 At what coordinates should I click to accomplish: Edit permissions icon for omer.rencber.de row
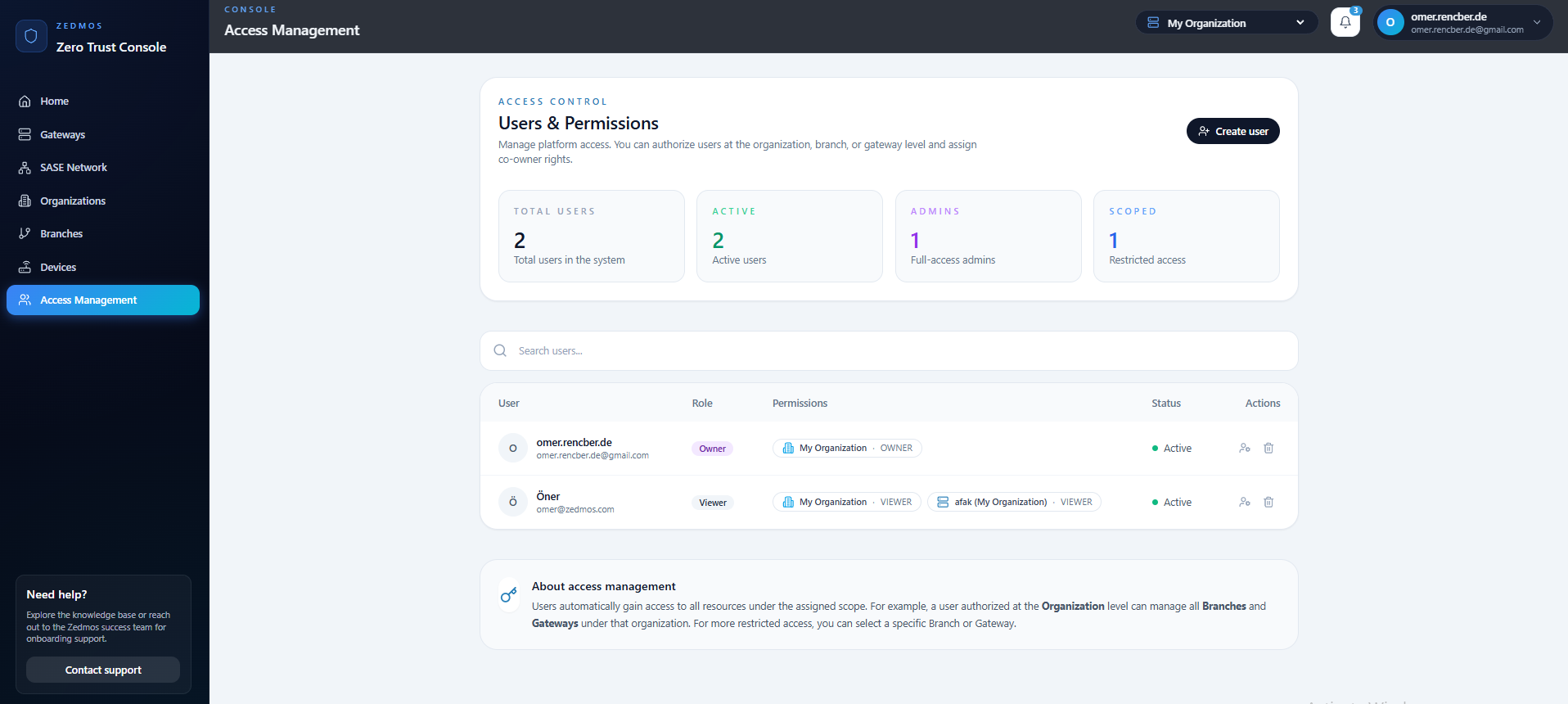point(1245,448)
